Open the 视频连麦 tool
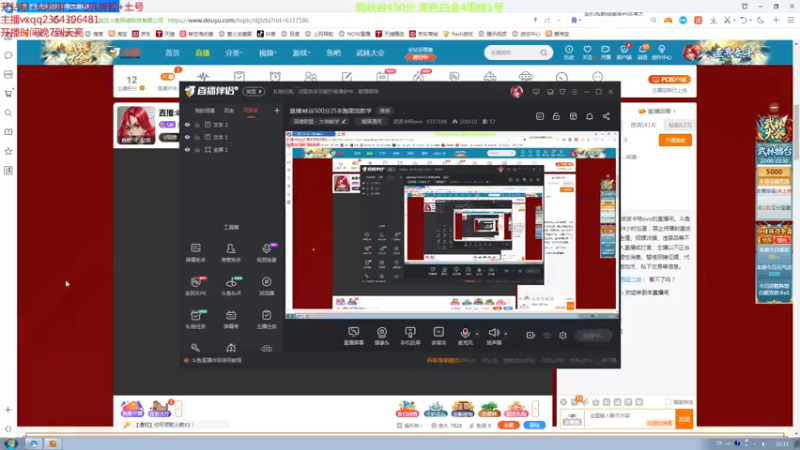The height and width of the screenshot is (450, 800). coord(266,253)
